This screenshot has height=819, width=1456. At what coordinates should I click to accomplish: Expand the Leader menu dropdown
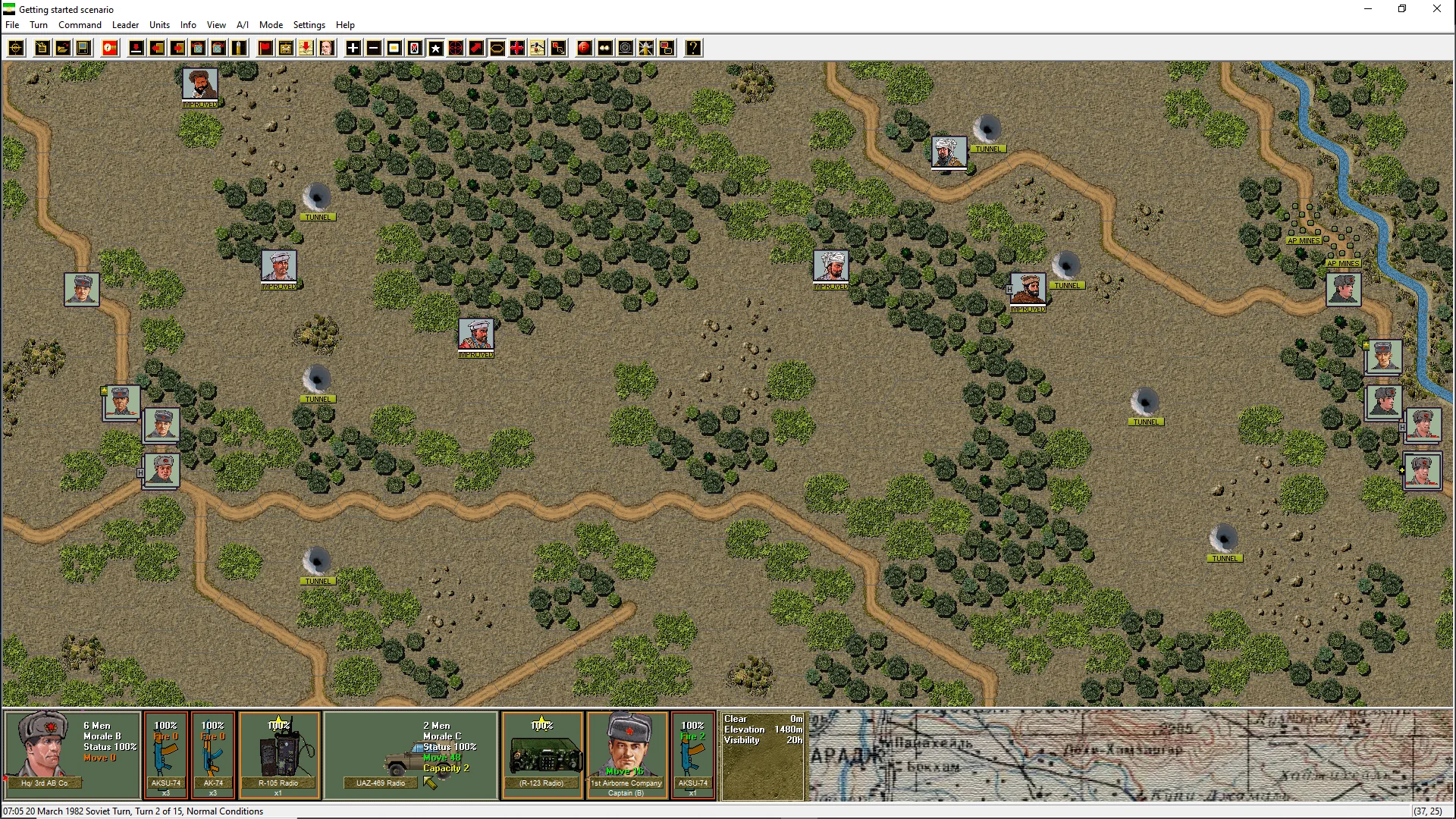coord(125,25)
